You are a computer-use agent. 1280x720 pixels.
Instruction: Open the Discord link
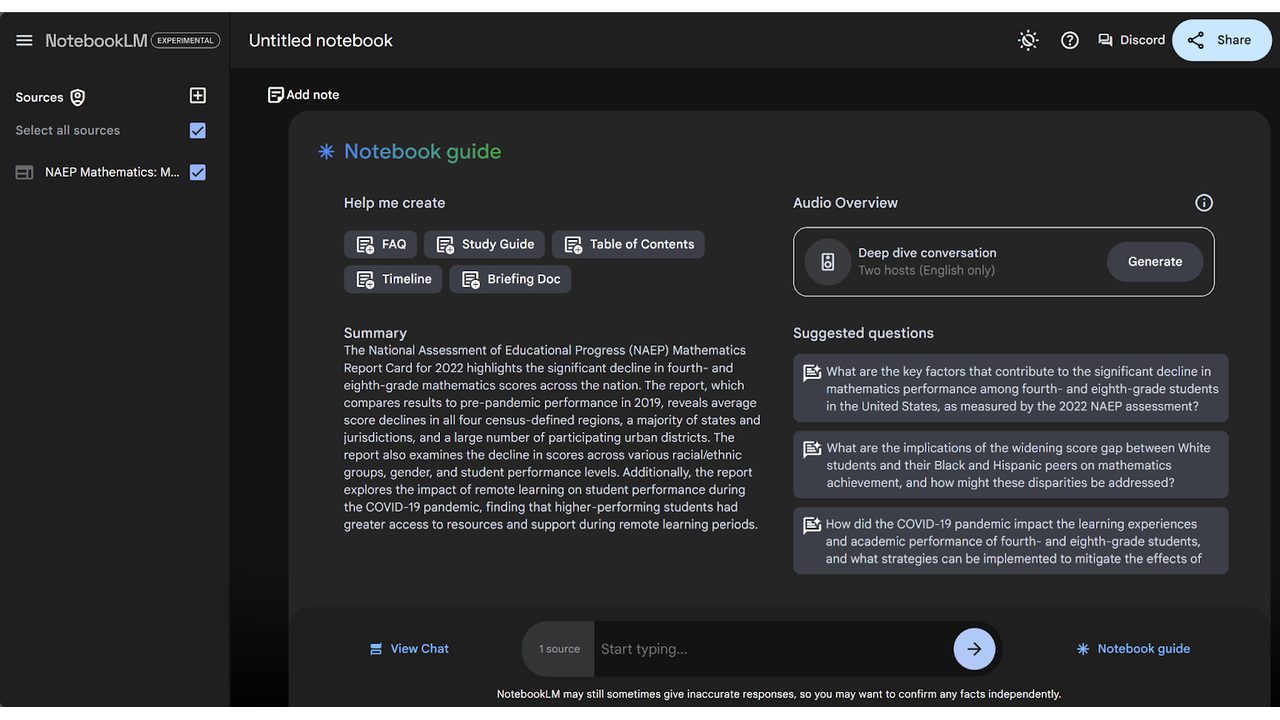click(x=1132, y=40)
